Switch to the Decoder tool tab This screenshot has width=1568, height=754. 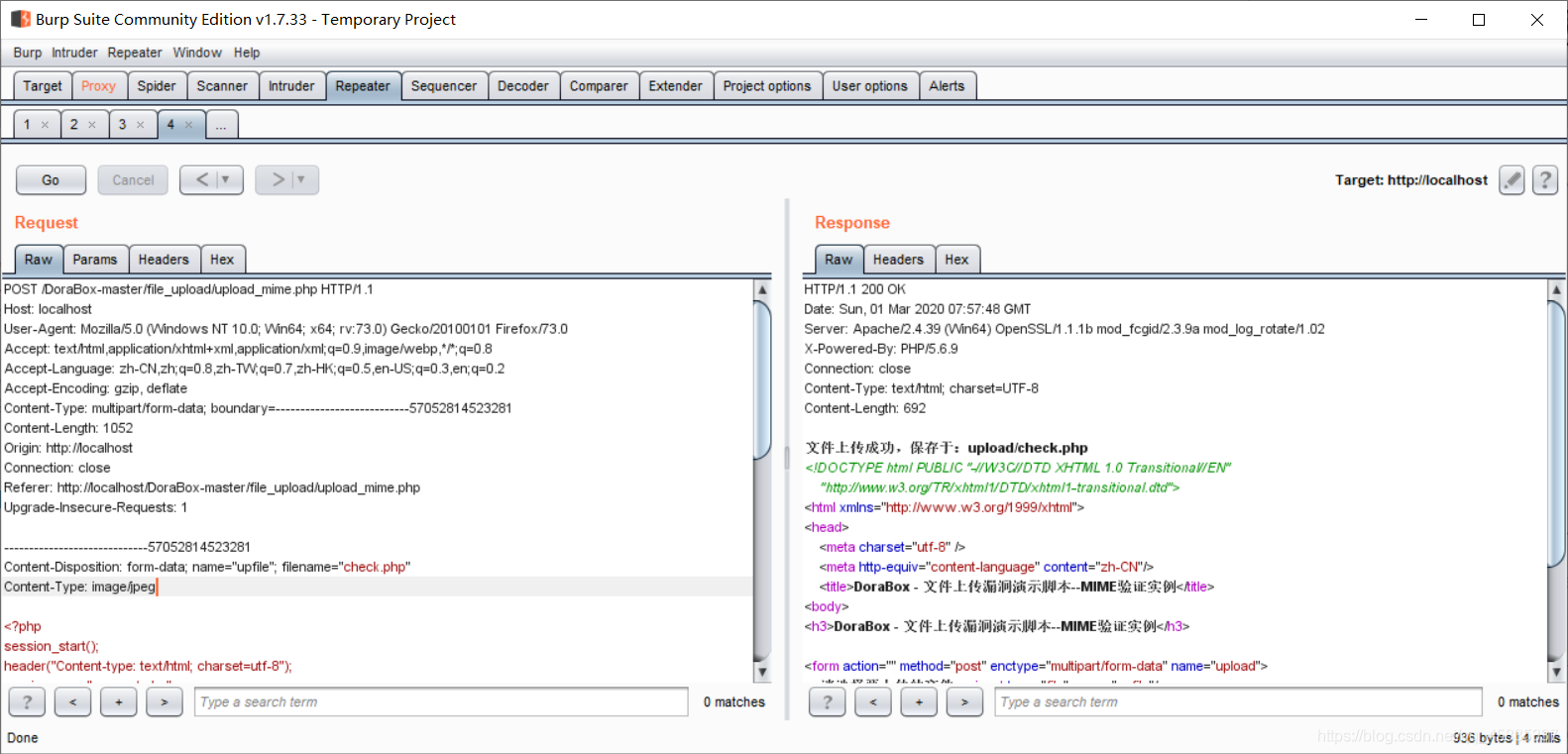[x=523, y=86]
